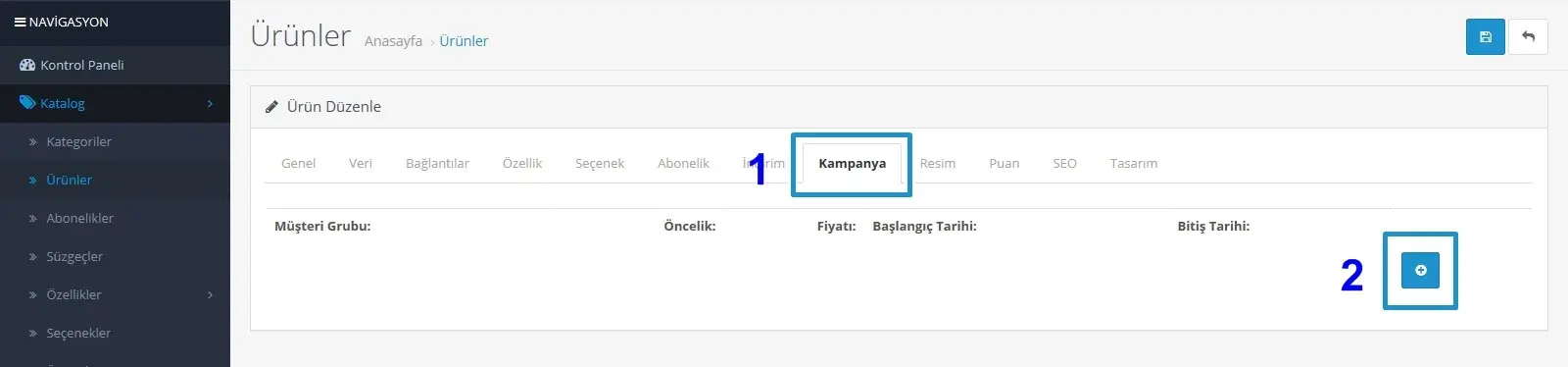Click the back arrow icon button

(1528, 37)
